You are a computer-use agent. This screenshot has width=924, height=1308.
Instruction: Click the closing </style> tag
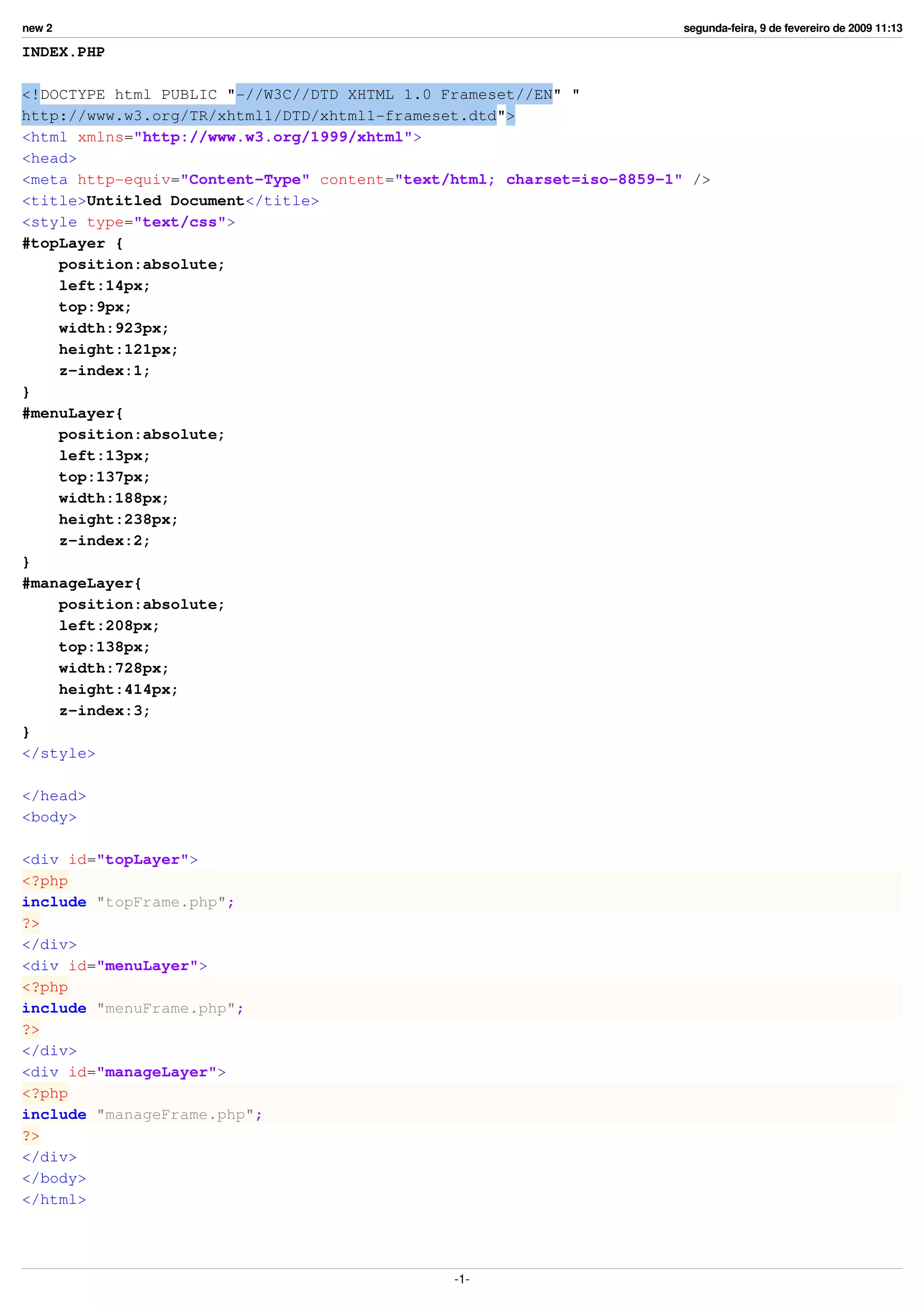(59, 754)
